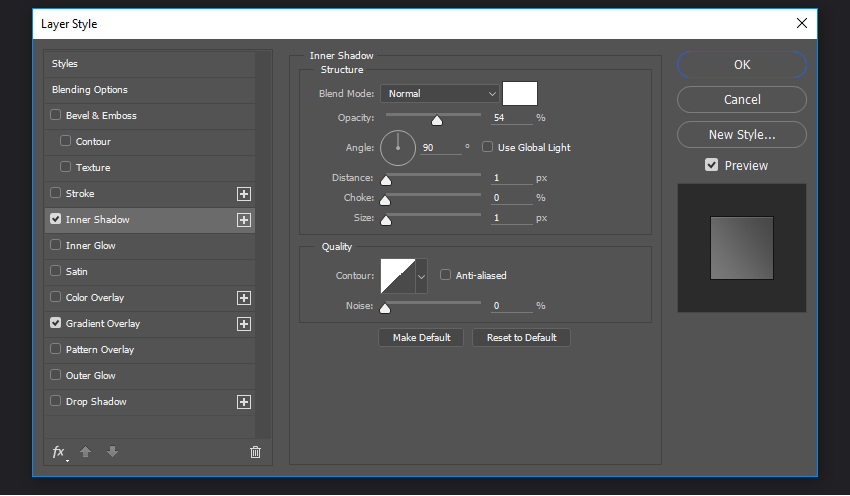Enable the Inner Glow checkbox
This screenshot has width=850, height=496.
click(55, 245)
